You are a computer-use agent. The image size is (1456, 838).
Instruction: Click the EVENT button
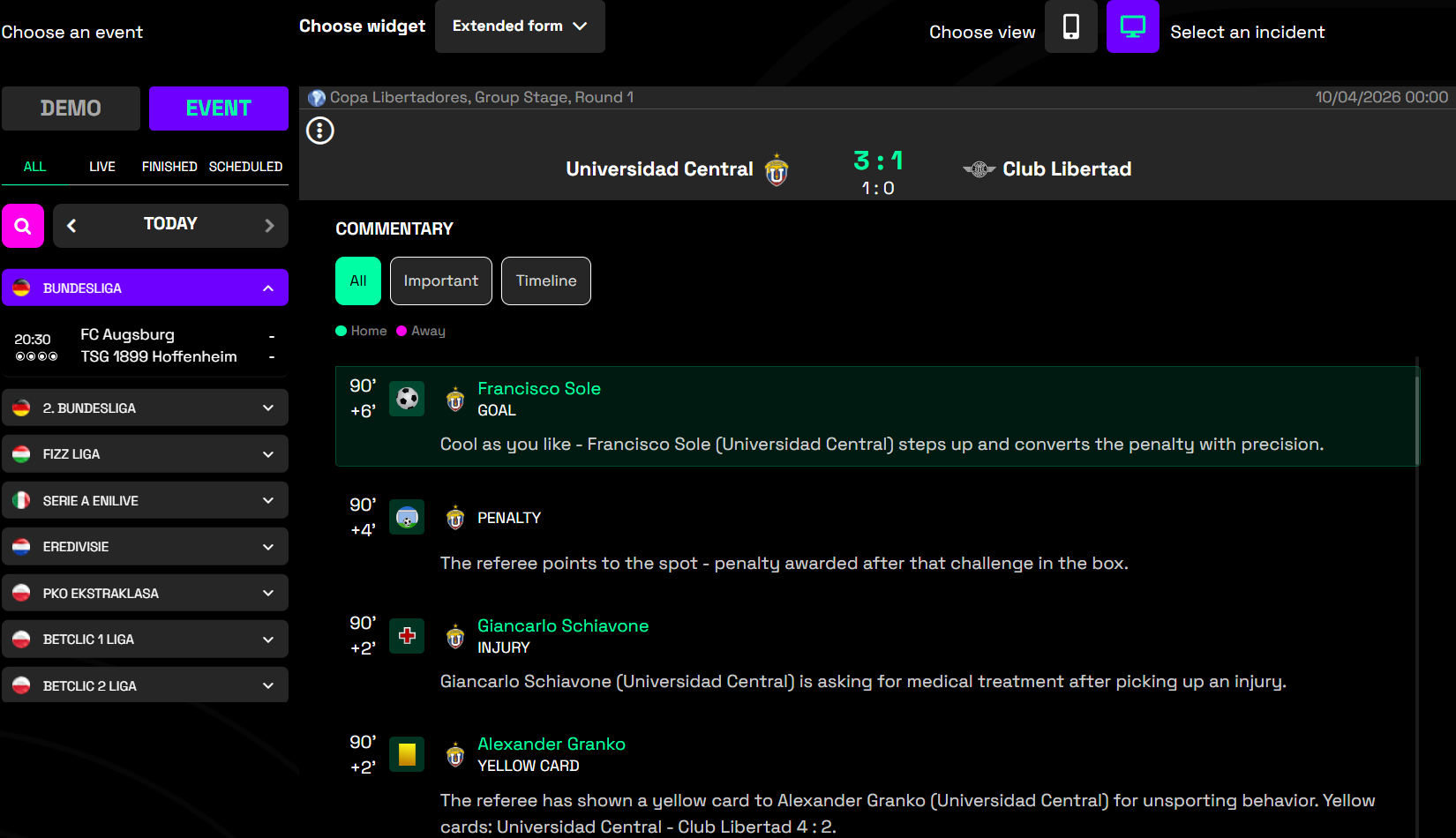coord(219,108)
